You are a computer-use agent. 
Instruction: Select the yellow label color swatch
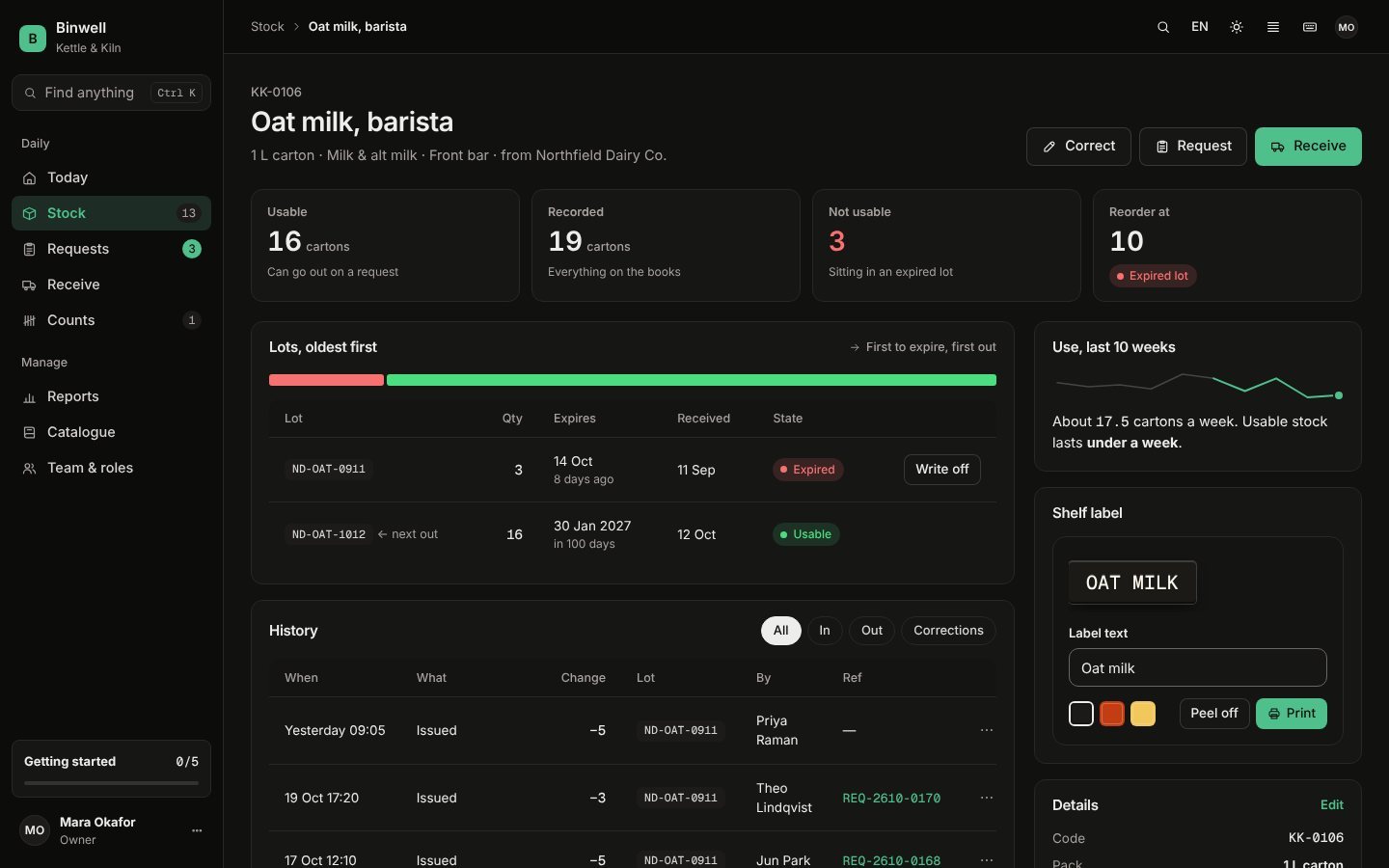click(1143, 714)
